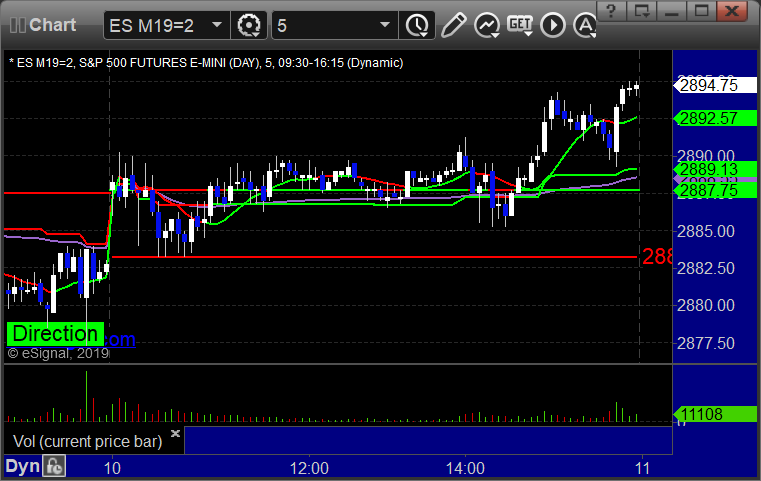Click the green 2887.75 price marker

click(715, 190)
